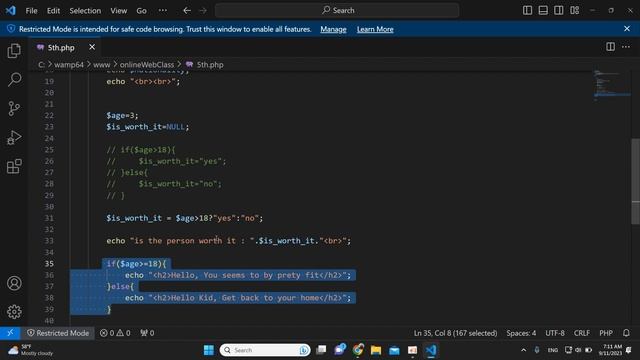
Task: Open the notifications bell
Action: coord(626,333)
